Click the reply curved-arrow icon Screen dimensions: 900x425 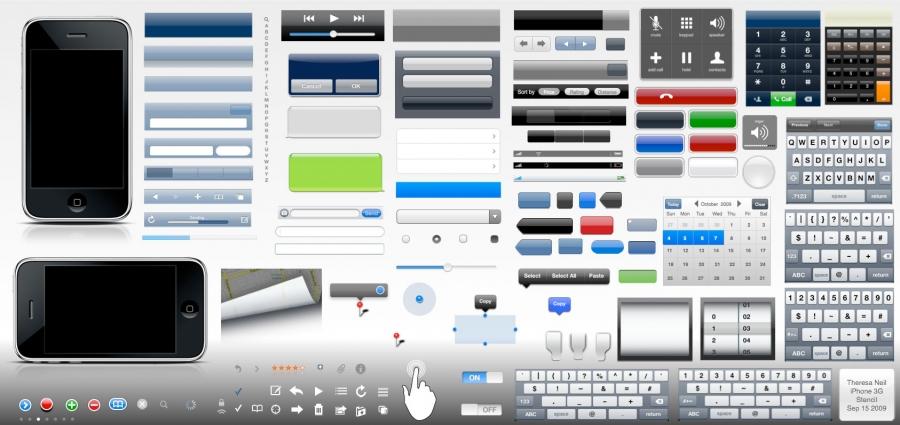tap(296, 391)
